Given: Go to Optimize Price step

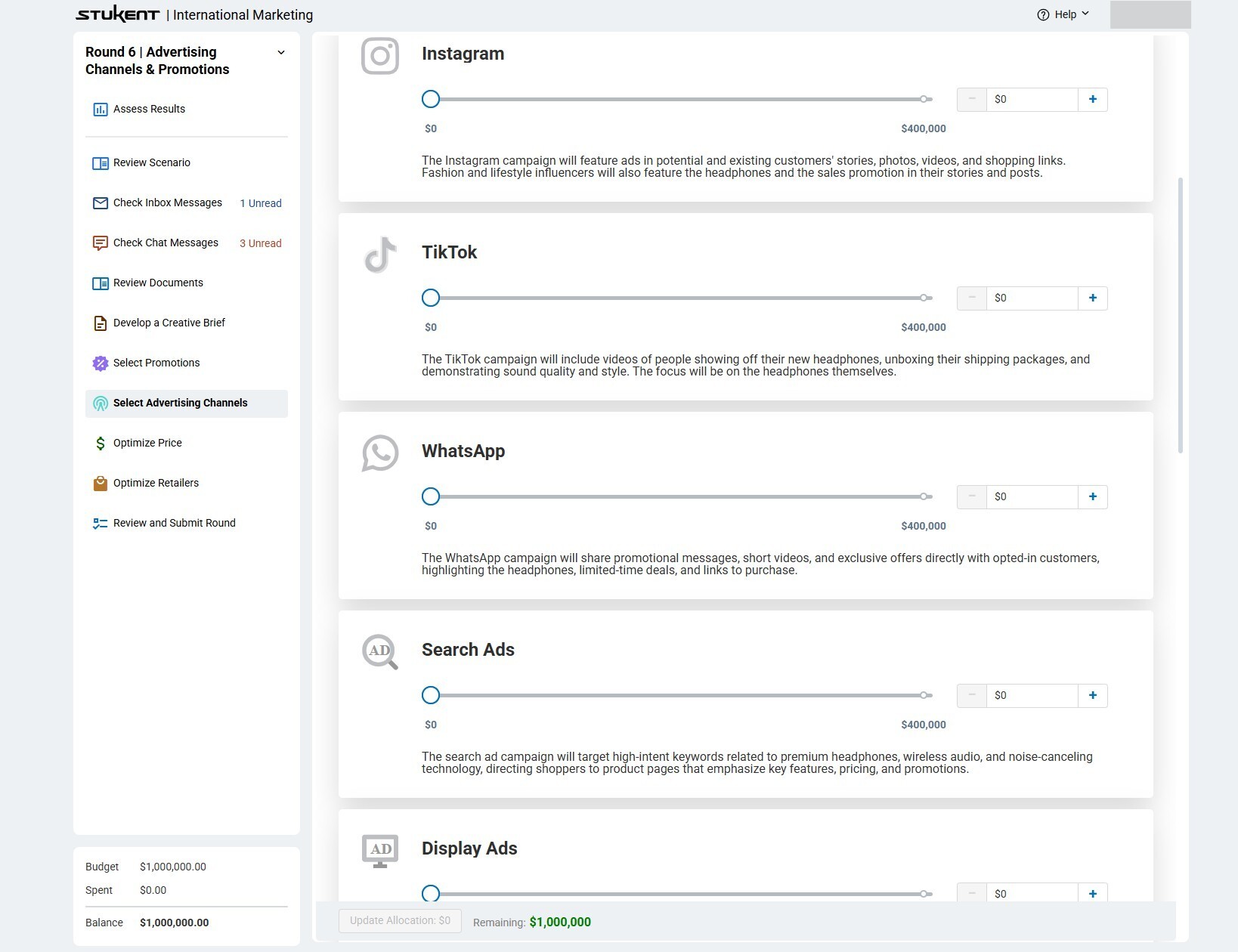Looking at the screenshot, I should tap(187, 444).
